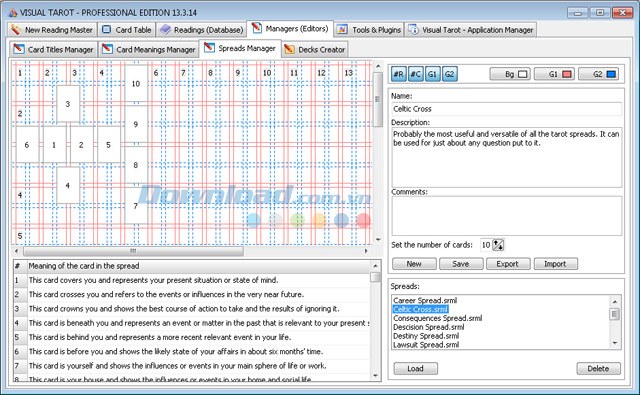The width and height of the screenshot is (640, 395).
Task: Delete the selected spread
Action: [x=598, y=368]
